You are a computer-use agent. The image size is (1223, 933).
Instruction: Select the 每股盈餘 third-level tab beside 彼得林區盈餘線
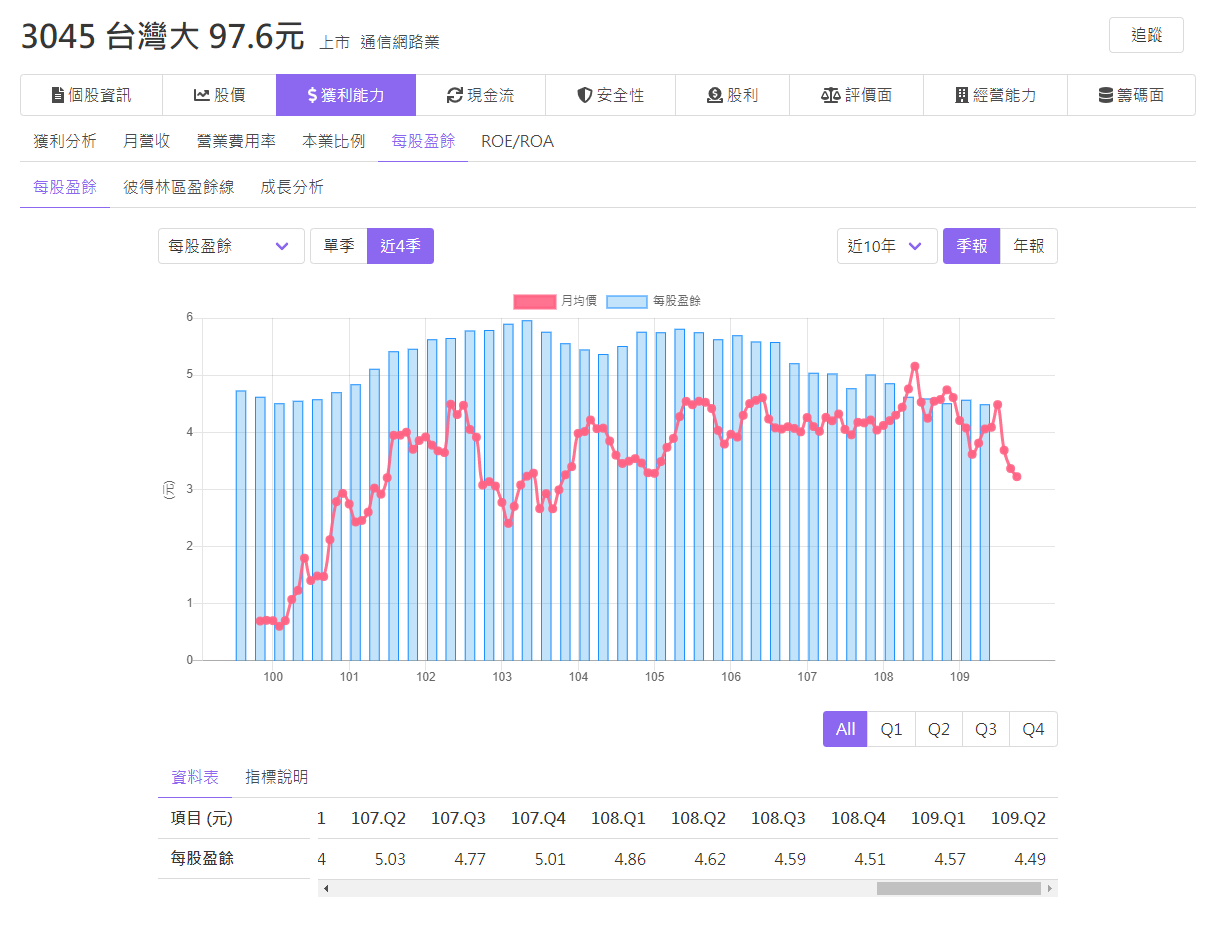65,187
